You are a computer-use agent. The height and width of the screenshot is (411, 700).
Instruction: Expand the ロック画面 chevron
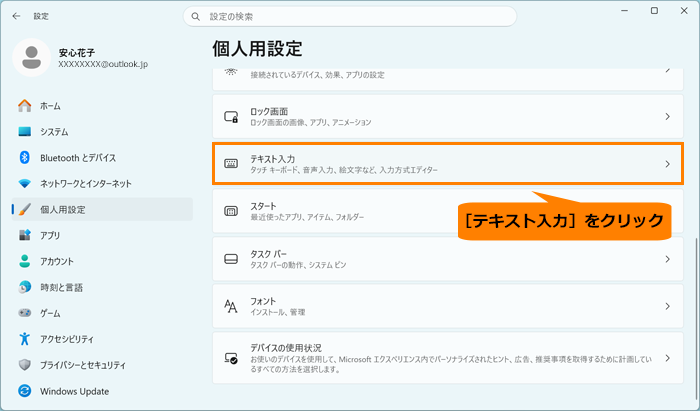(x=667, y=116)
